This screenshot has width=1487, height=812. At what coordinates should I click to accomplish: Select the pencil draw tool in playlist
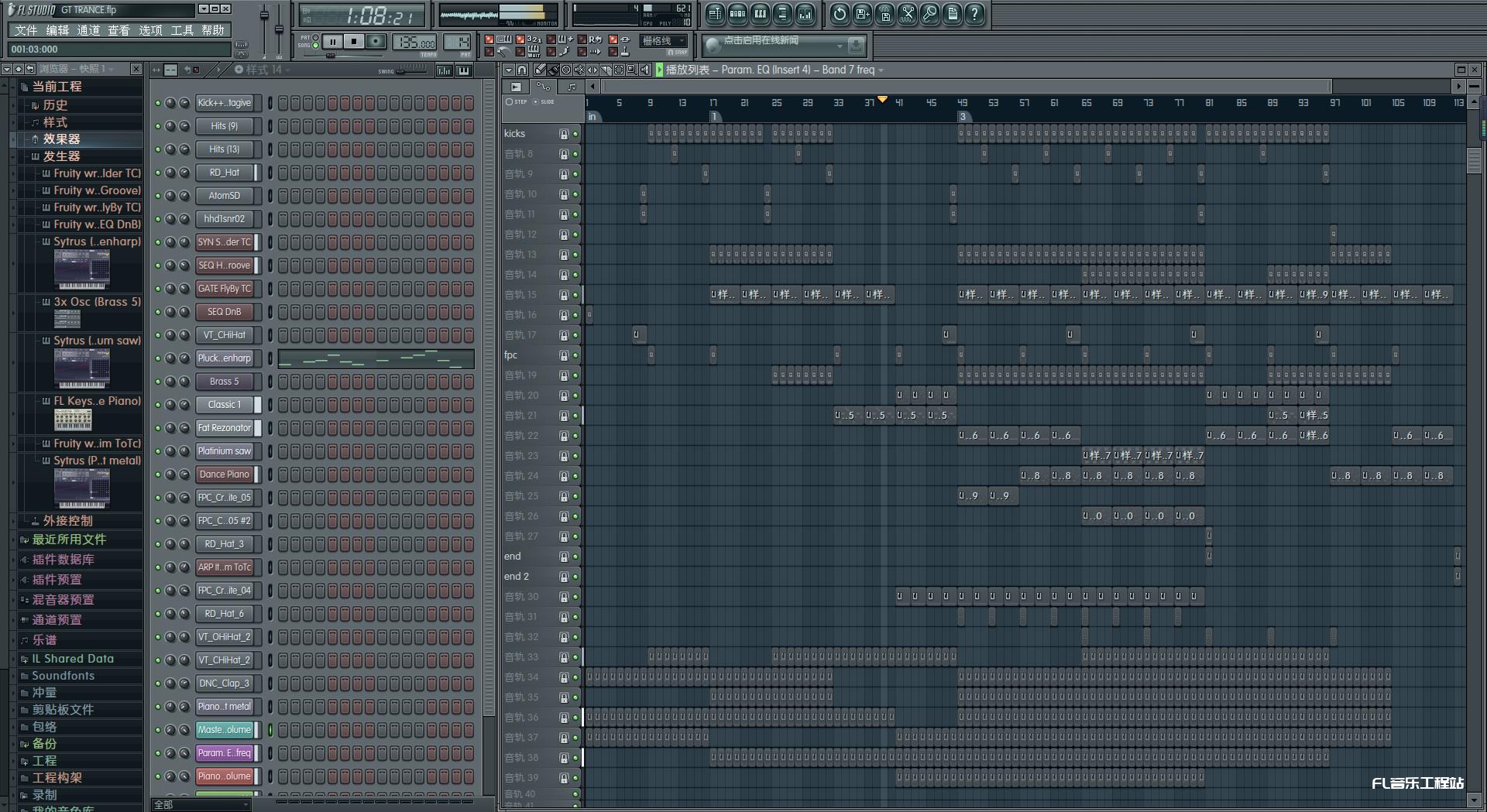point(540,70)
